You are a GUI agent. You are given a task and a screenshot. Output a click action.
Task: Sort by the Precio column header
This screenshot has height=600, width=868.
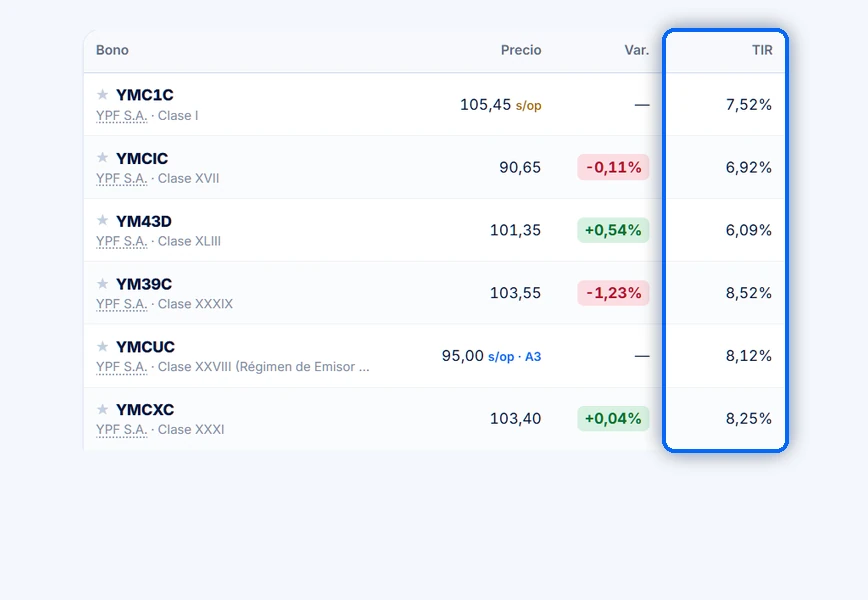click(x=521, y=50)
